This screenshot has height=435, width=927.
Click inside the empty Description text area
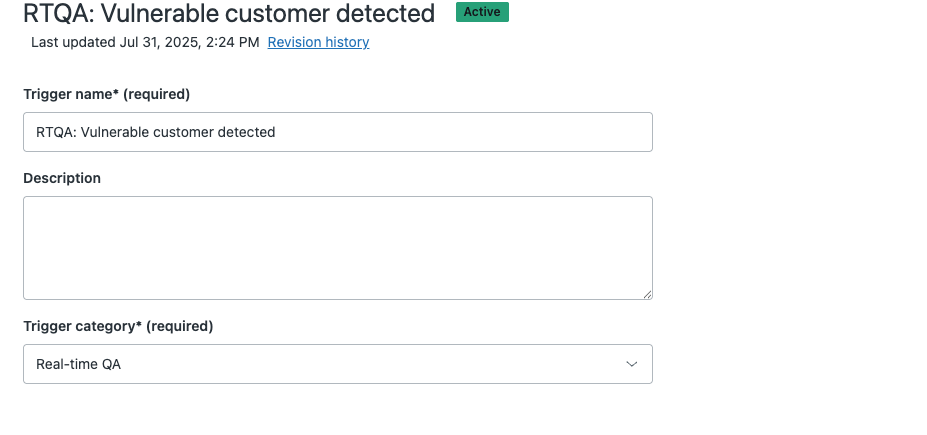coord(337,247)
